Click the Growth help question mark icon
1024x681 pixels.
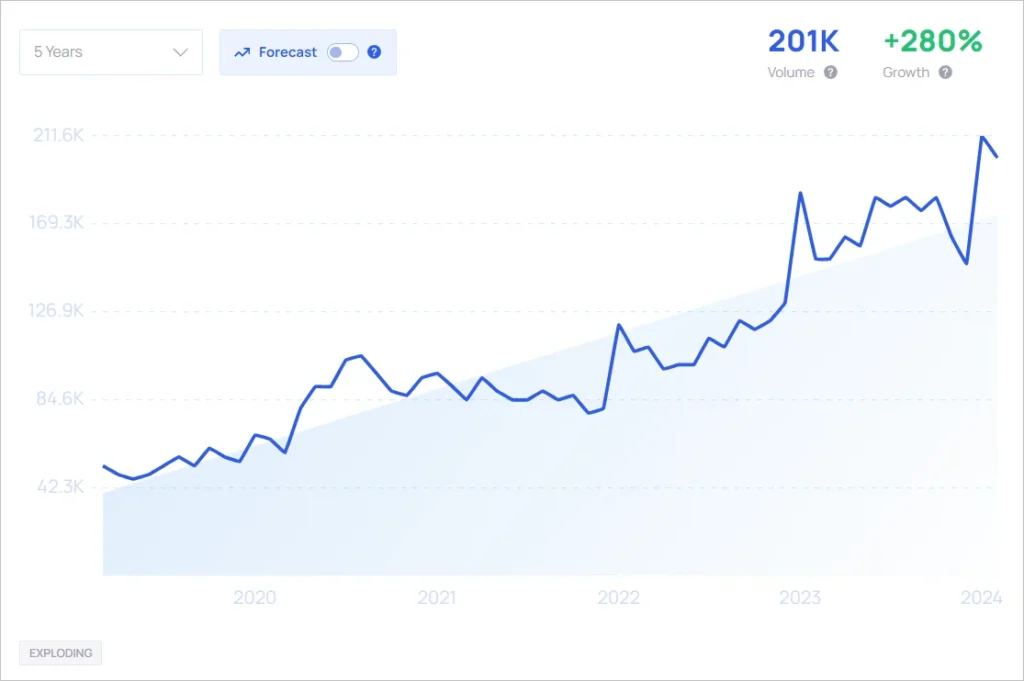(945, 72)
